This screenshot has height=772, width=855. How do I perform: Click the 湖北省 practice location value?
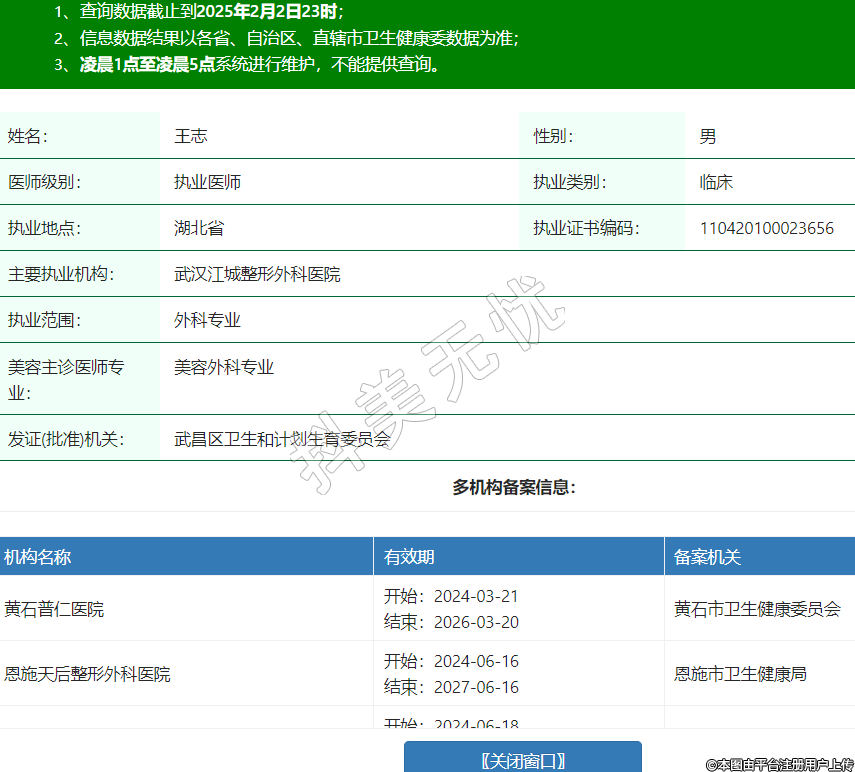(x=199, y=228)
